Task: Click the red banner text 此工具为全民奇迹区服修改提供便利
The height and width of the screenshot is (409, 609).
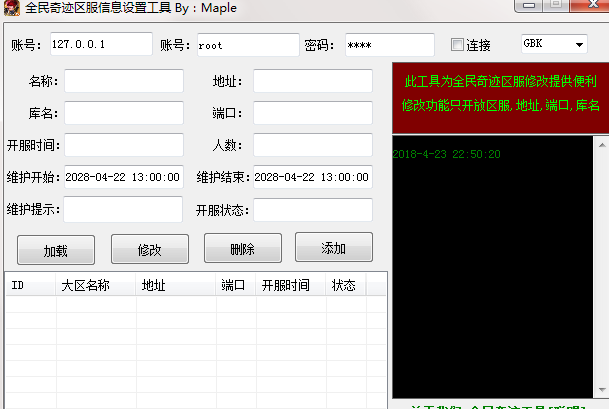Action: point(500,81)
